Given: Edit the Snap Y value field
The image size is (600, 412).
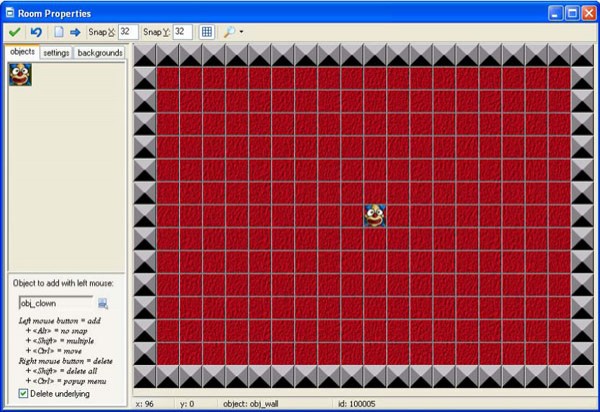Looking at the screenshot, I should click(183, 32).
